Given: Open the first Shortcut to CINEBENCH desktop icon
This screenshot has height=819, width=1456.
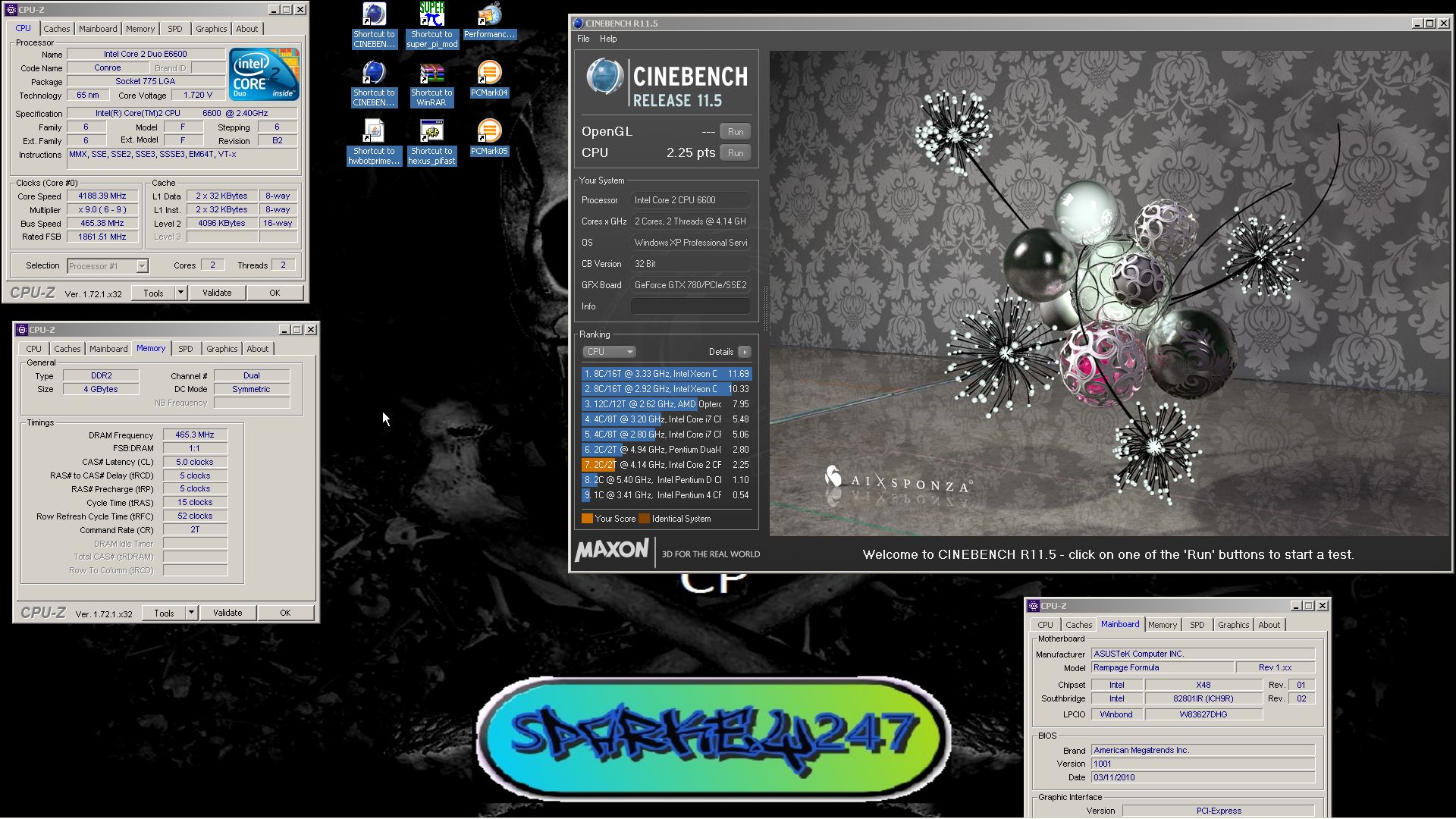Looking at the screenshot, I should 374,25.
